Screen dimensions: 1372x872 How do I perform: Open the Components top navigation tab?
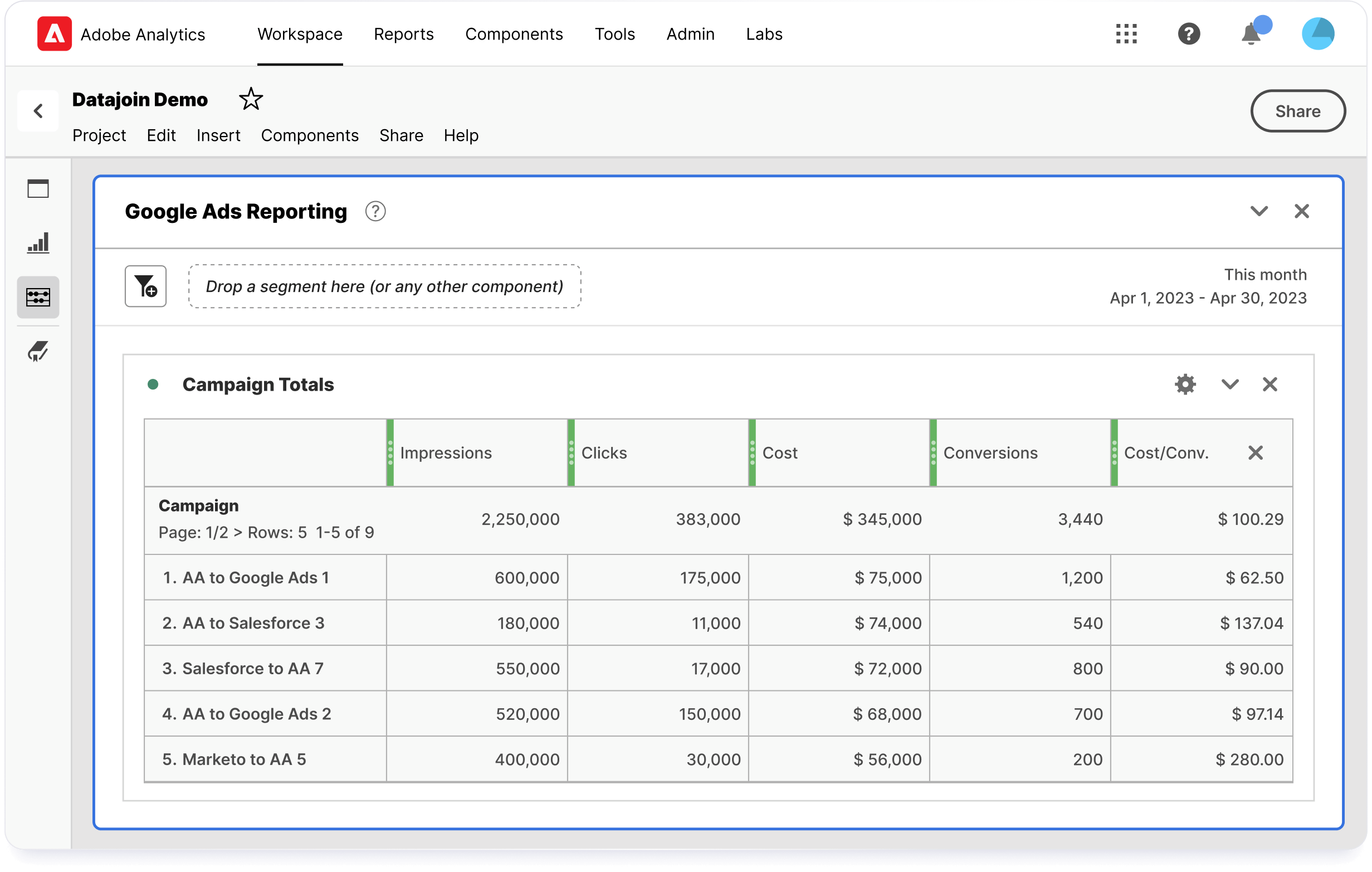pos(514,34)
